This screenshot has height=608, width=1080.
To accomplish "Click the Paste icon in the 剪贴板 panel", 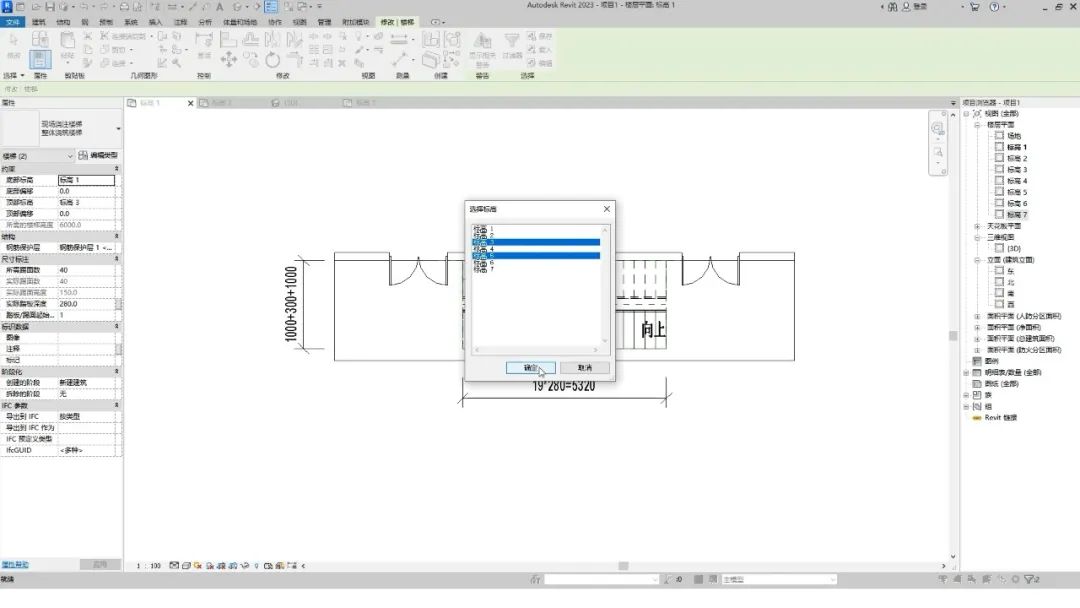I will [67, 41].
